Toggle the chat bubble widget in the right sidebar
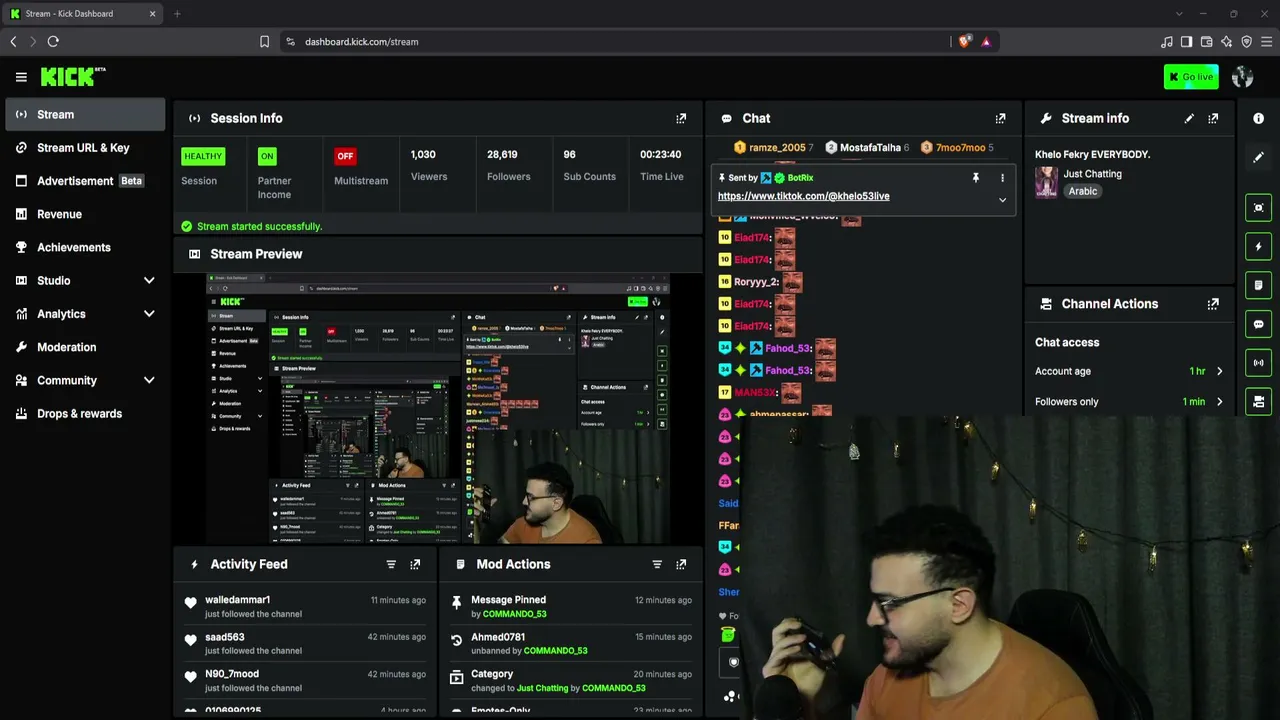The image size is (1280, 720). (x=1258, y=324)
